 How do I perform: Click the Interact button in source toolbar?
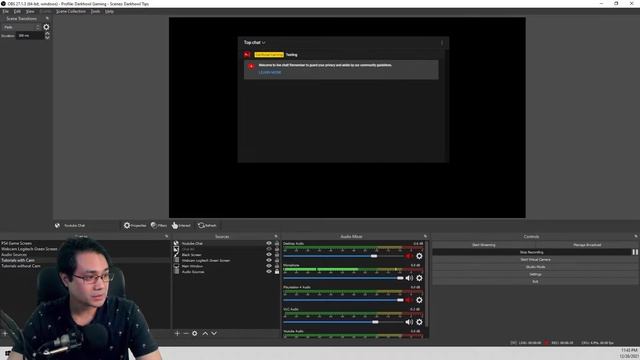pyautogui.click(x=181, y=225)
